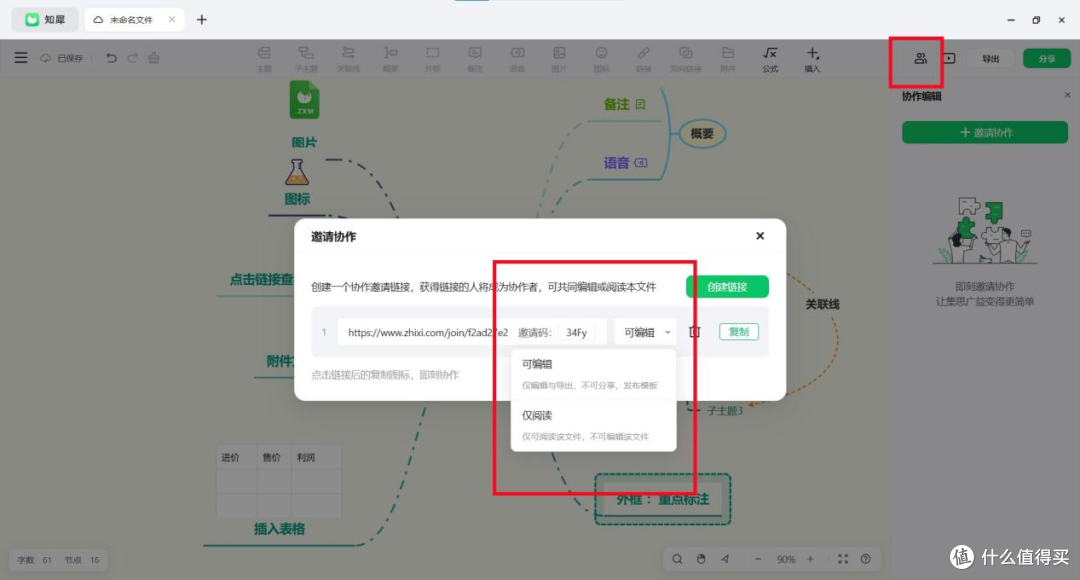
Task: Select the 概要 summary tool
Action: click(x=391, y=59)
